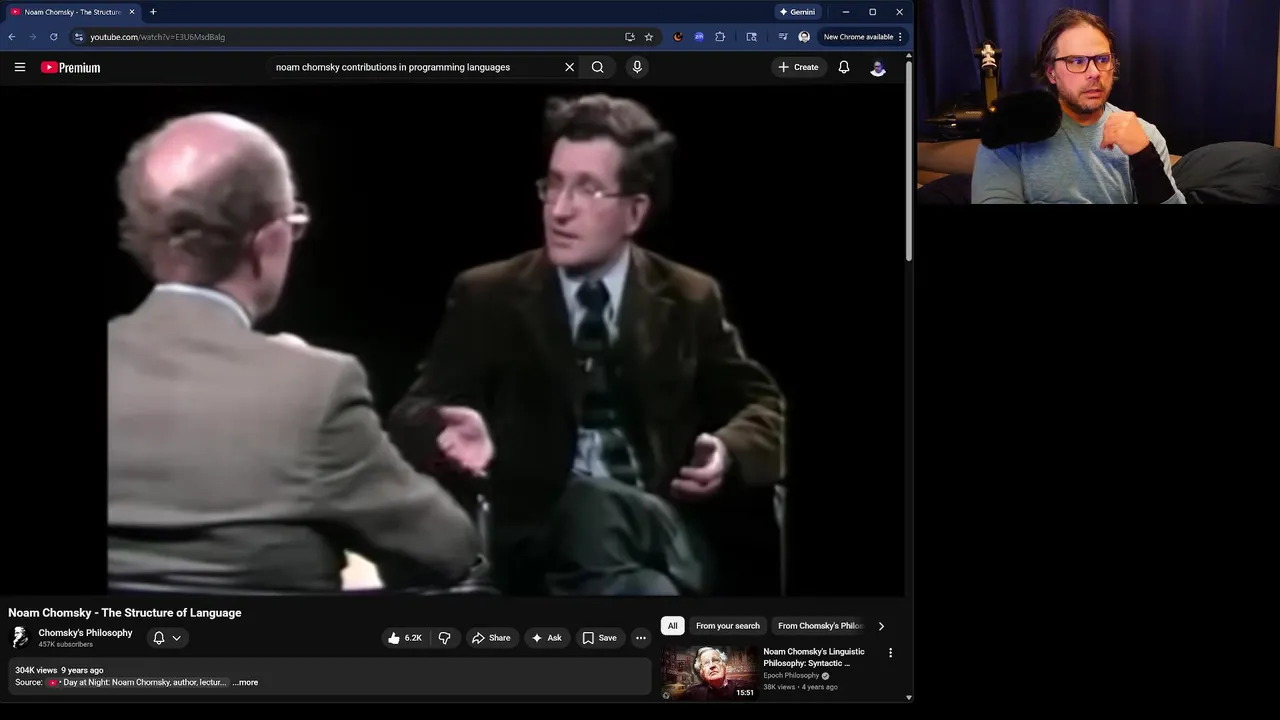Select the All filter chip

click(672, 626)
